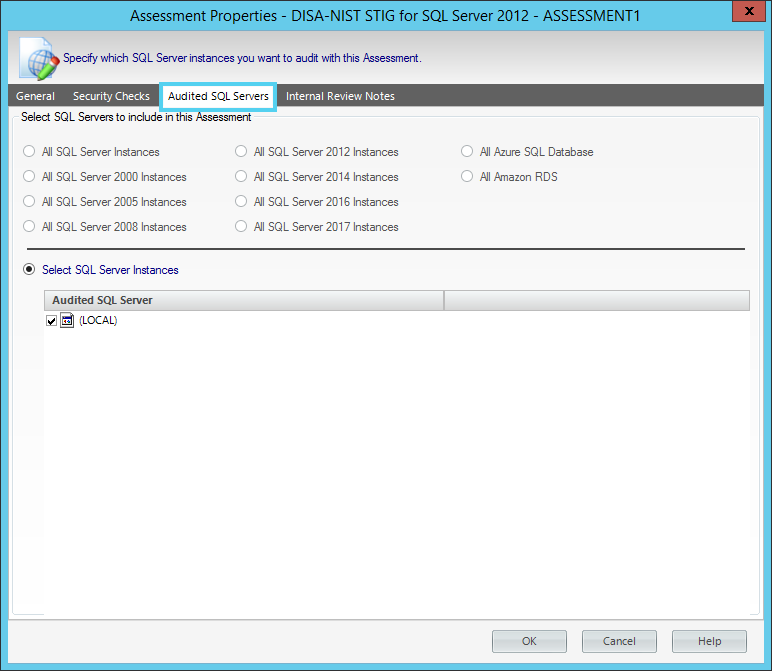Sort by Audited SQL Server column header
This screenshot has height=671, width=772.
point(244,300)
